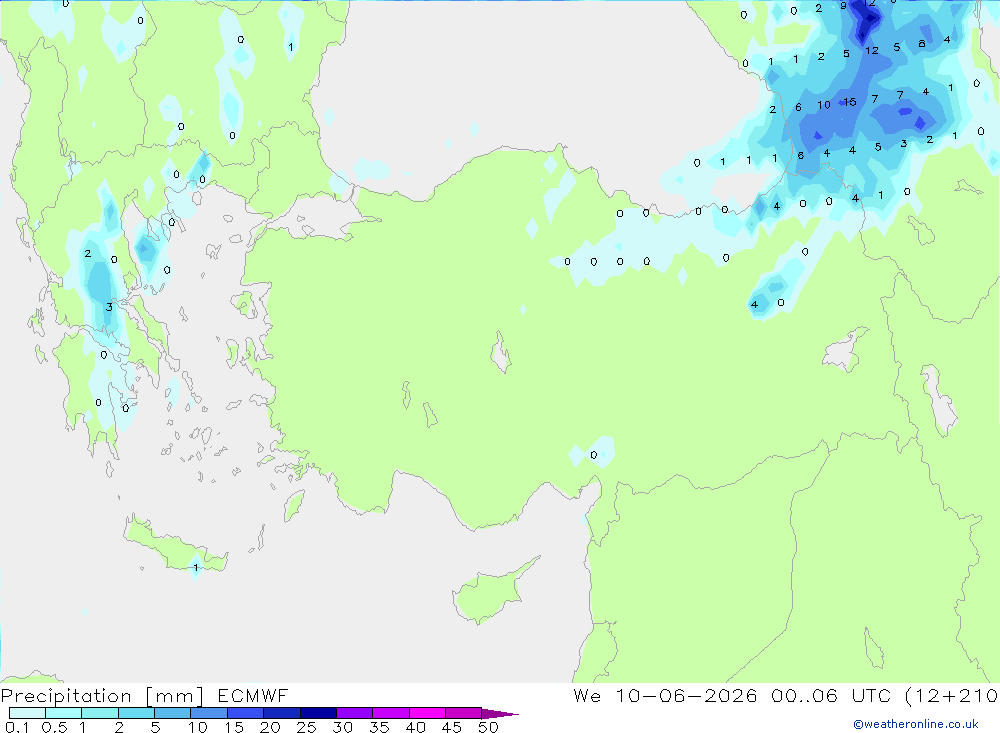Click the '40' legend label
1000x733 pixels.
(x=415, y=727)
